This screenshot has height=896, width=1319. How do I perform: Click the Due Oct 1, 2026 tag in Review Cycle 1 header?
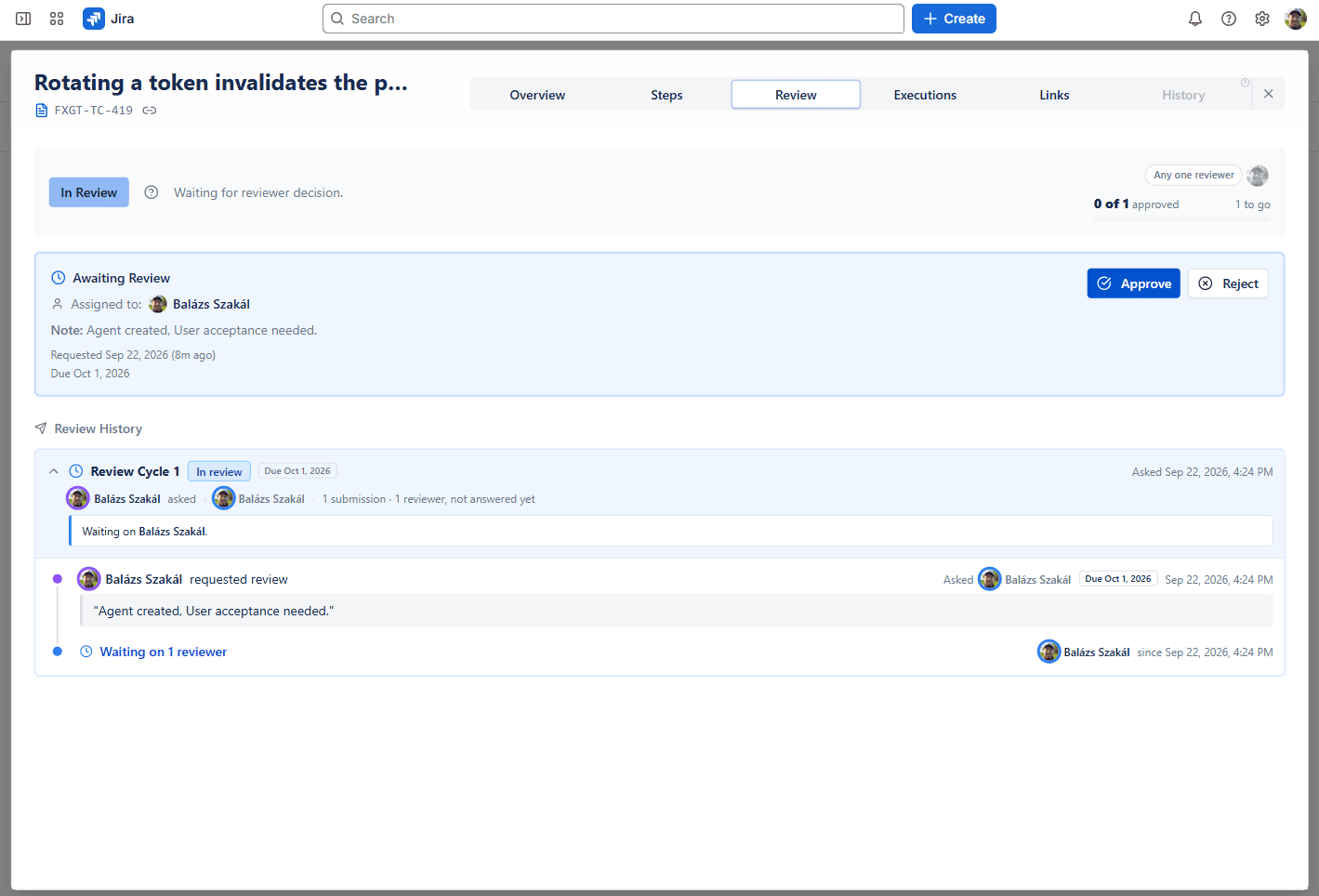click(297, 471)
